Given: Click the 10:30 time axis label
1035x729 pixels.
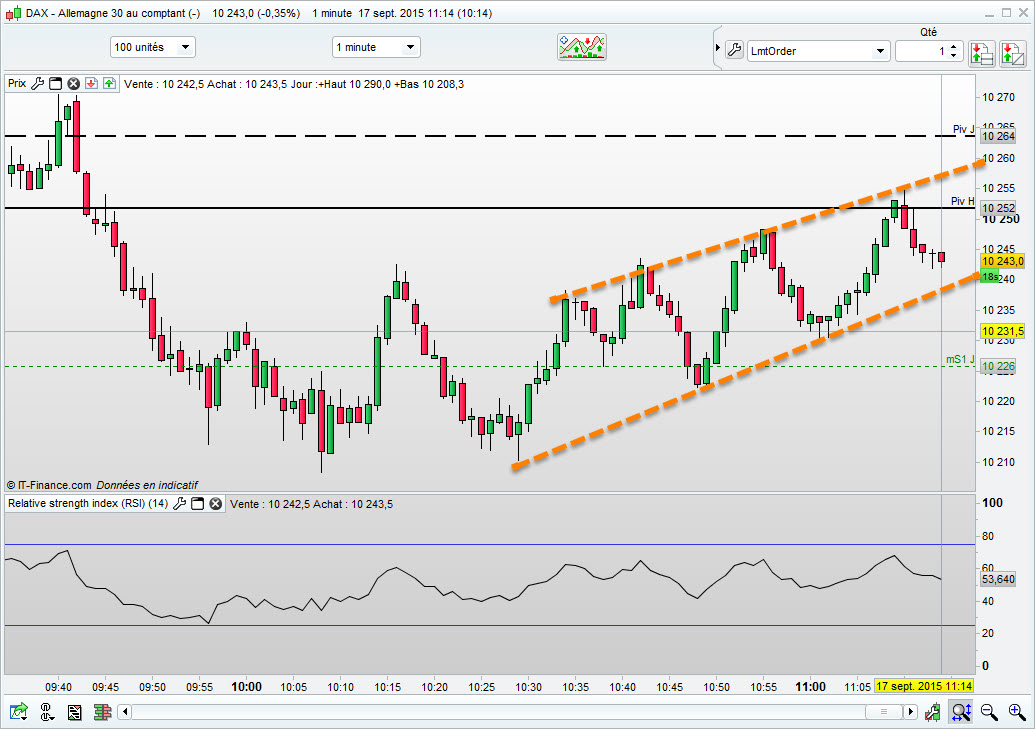Looking at the screenshot, I should pos(528,687).
